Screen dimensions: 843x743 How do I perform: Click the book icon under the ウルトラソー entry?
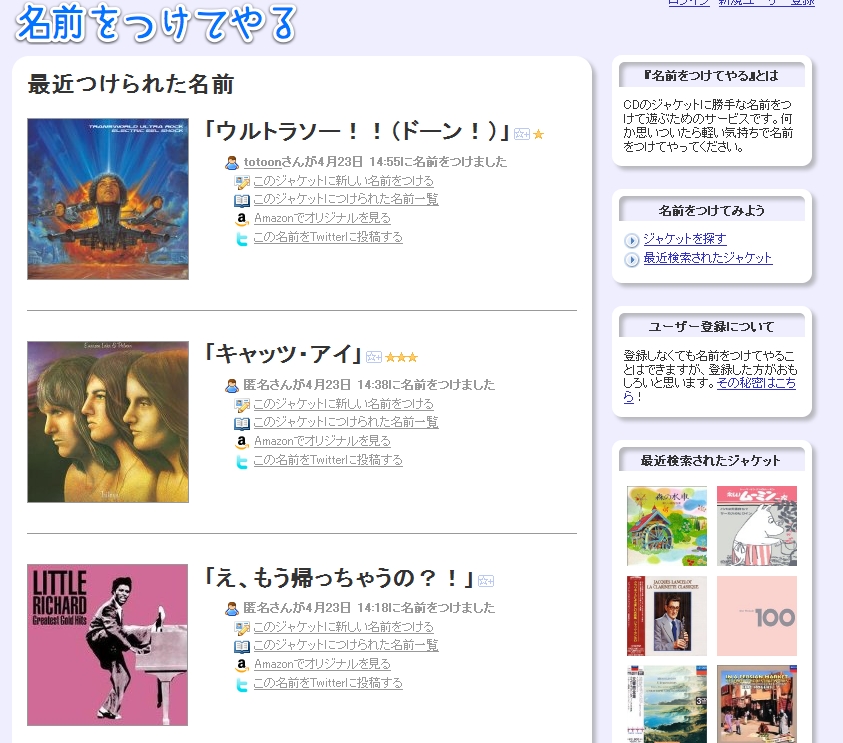pyautogui.click(x=242, y=201)
